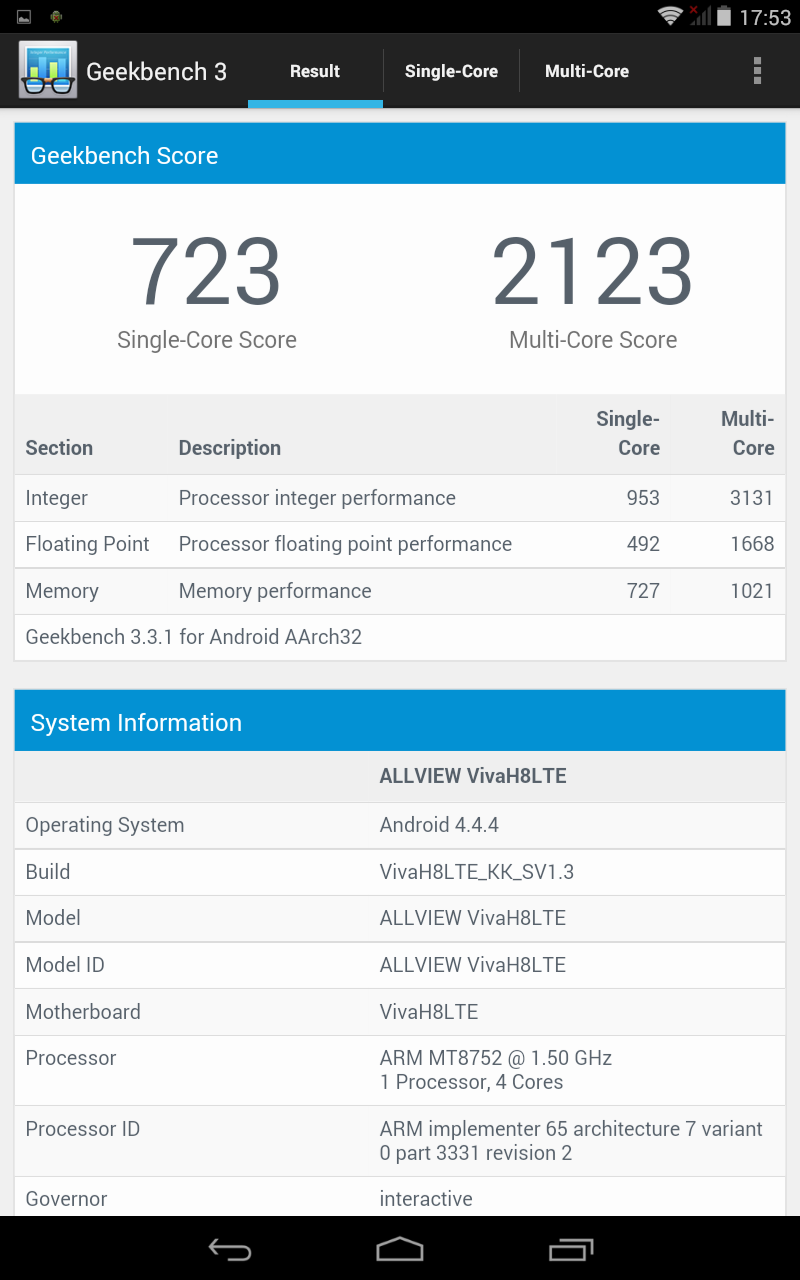Select the Memory performance row
Screen dimensions: 800x1280
399,591
